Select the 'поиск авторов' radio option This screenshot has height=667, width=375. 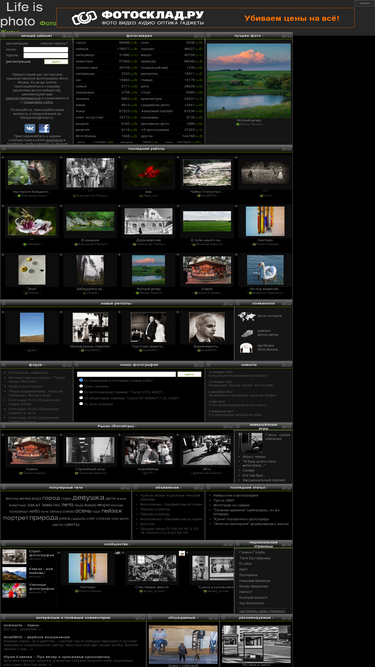(81, 386)
